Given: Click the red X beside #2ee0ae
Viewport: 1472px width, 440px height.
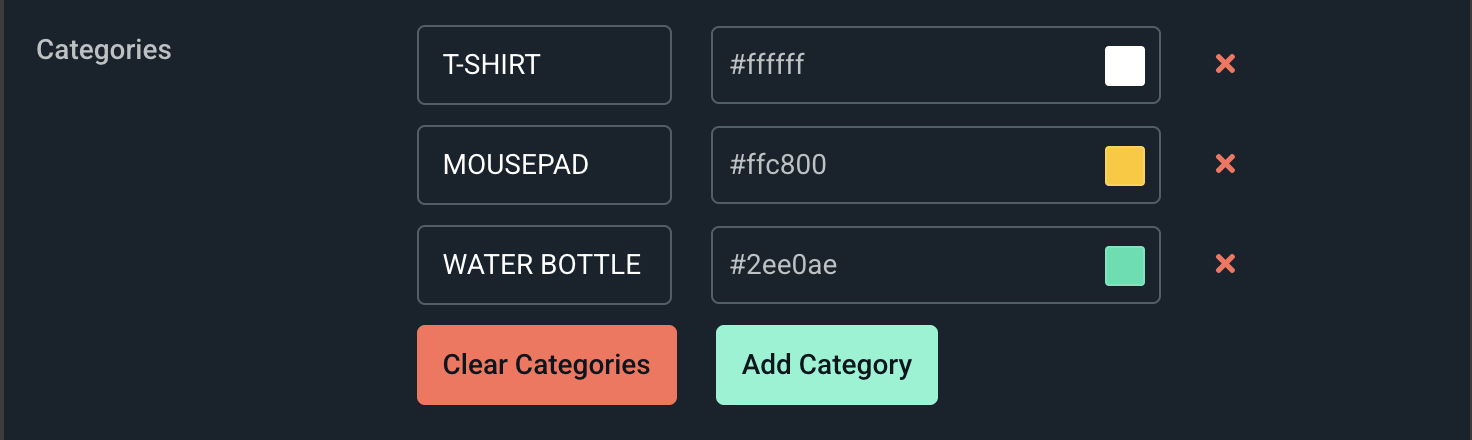Looking at the screenshot, I should 1225,265.
